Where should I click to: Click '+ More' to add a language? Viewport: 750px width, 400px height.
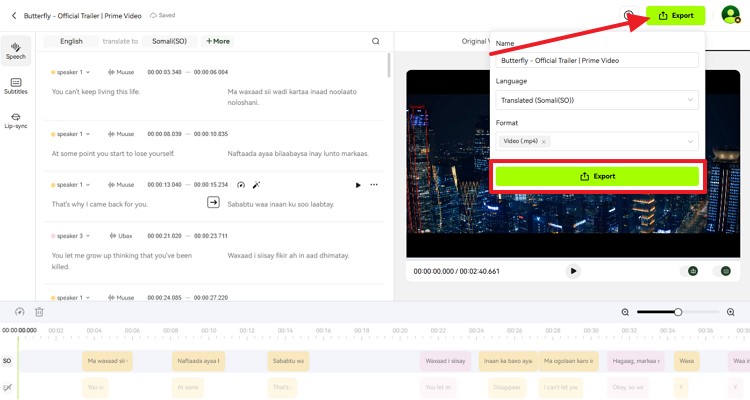[x=218, y=41]
